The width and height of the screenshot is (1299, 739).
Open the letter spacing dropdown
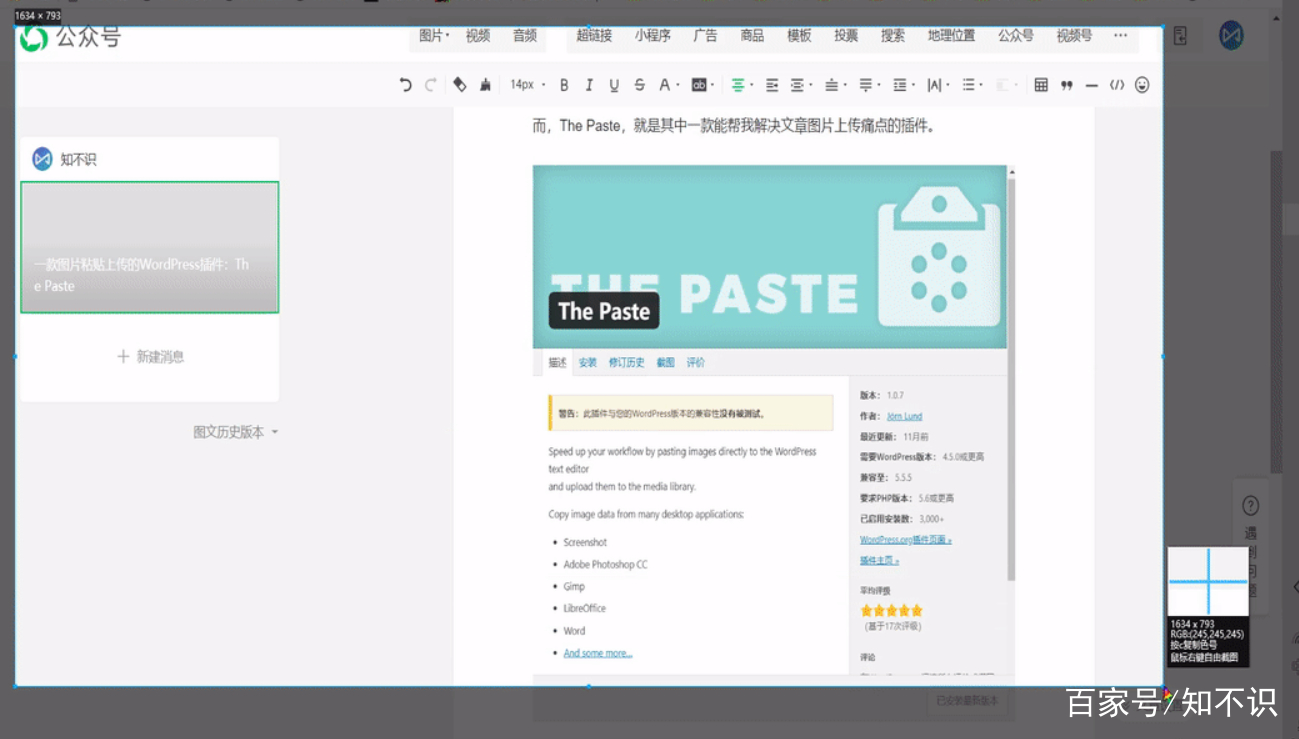tap(938, 85)
